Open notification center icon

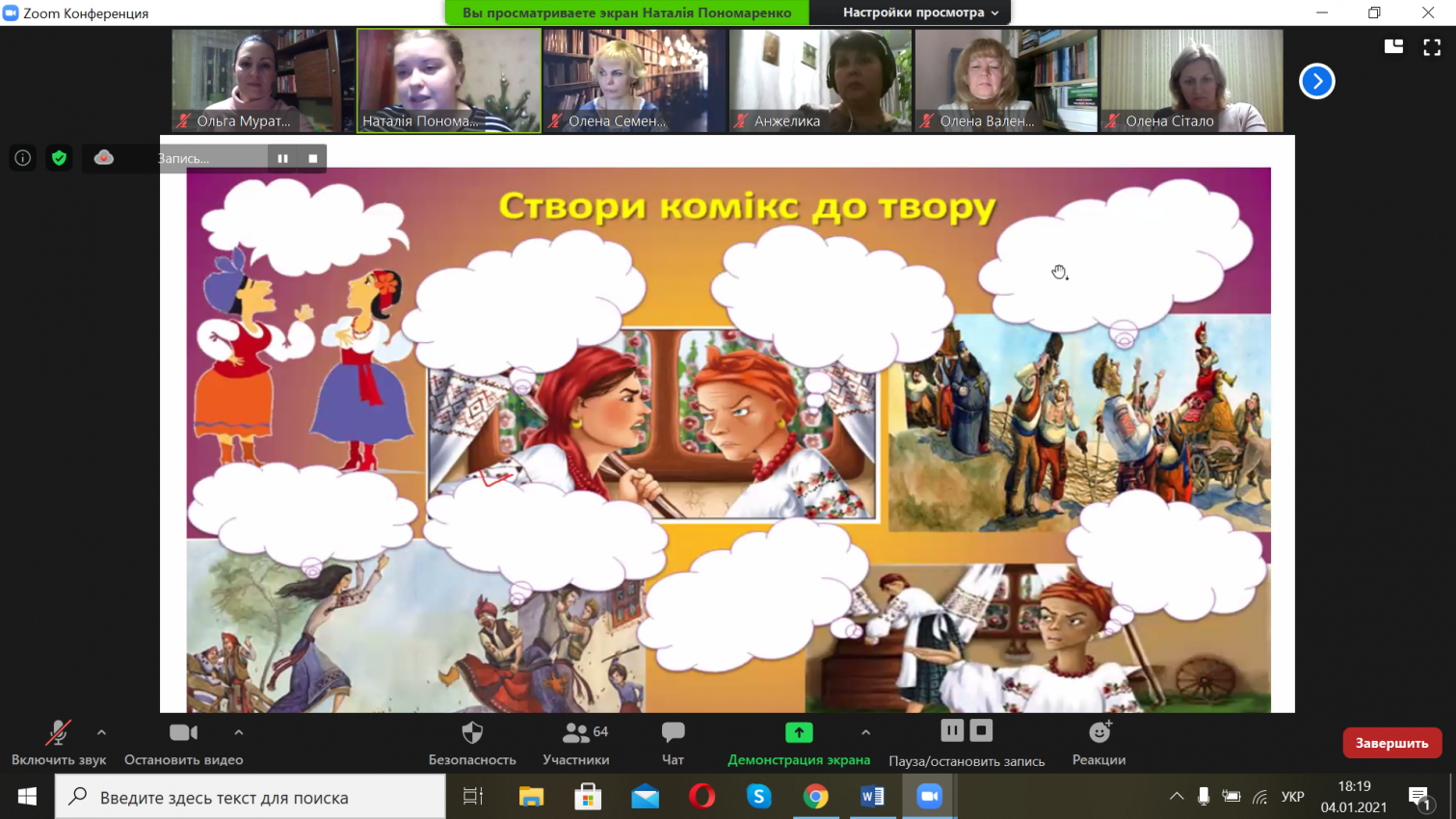tap(1418, 797)
